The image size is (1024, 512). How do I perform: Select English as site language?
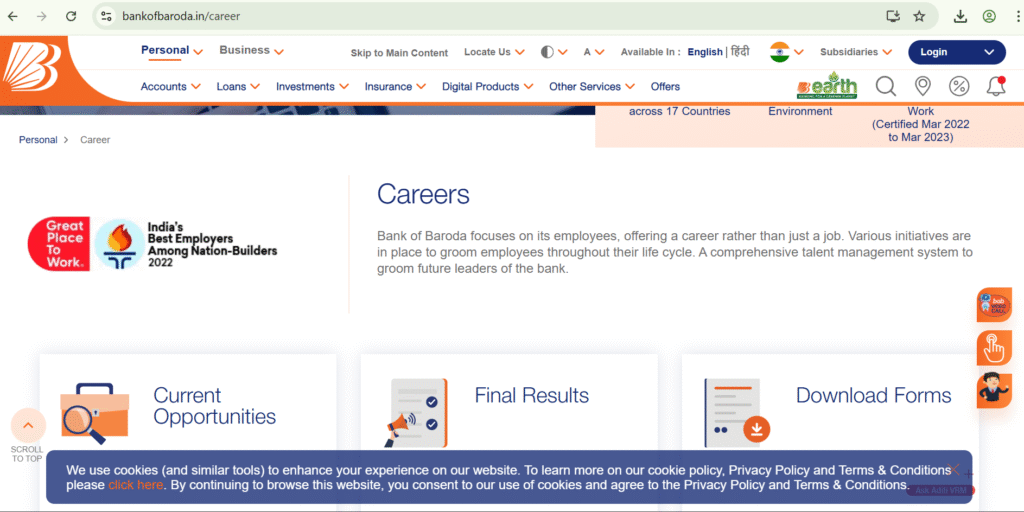[x=705, y=52]
